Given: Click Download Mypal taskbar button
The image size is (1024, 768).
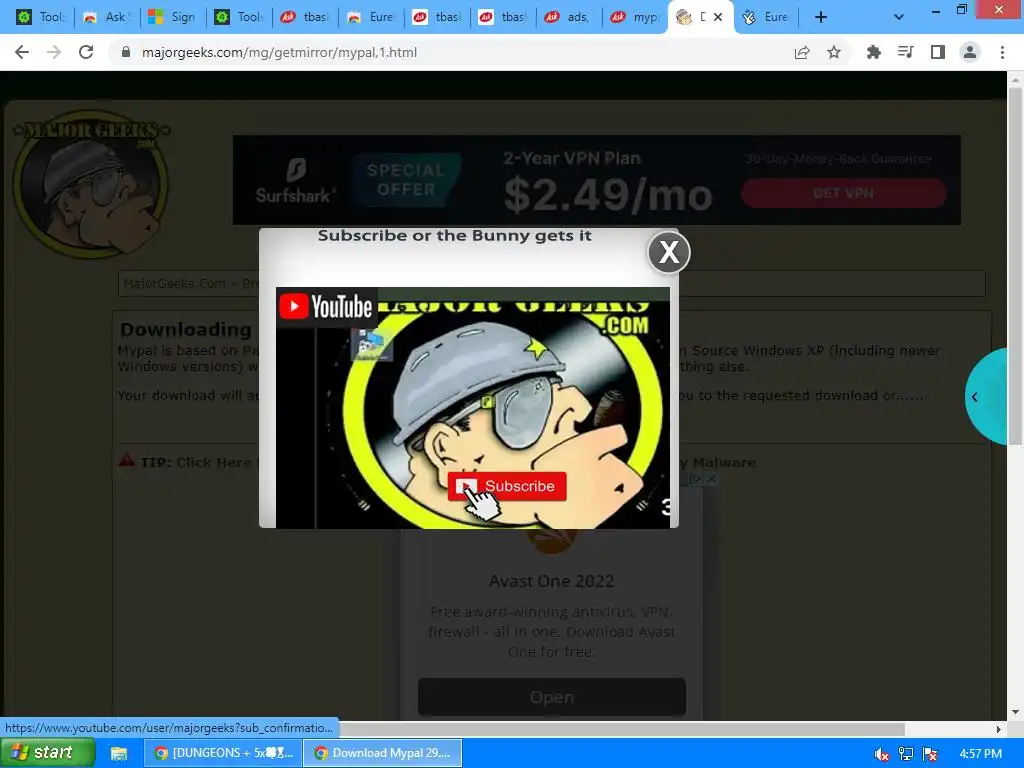Looking at the screenshot, I should 383,753.
